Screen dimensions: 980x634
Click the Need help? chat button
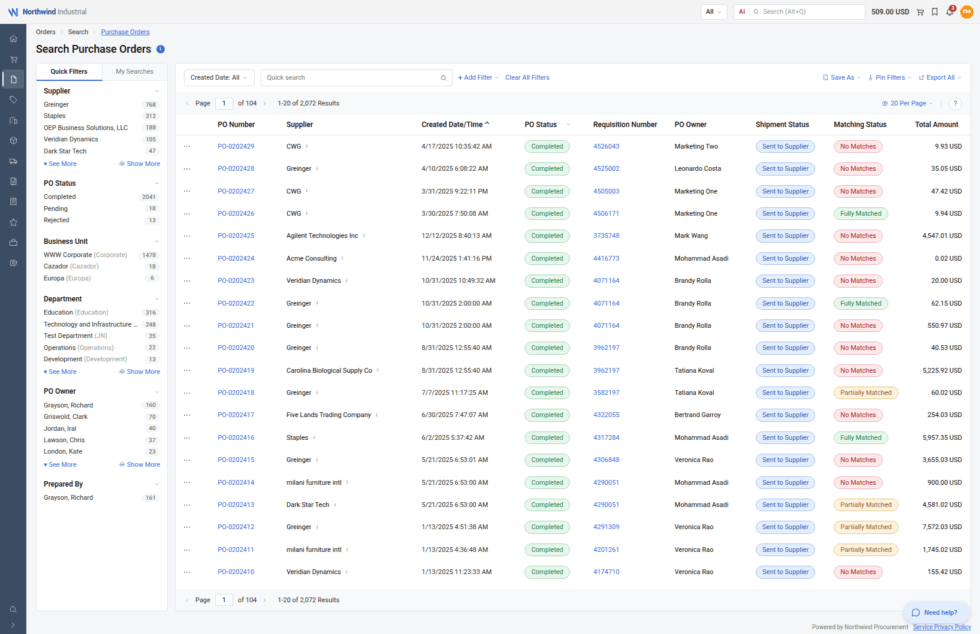point(935,613)
